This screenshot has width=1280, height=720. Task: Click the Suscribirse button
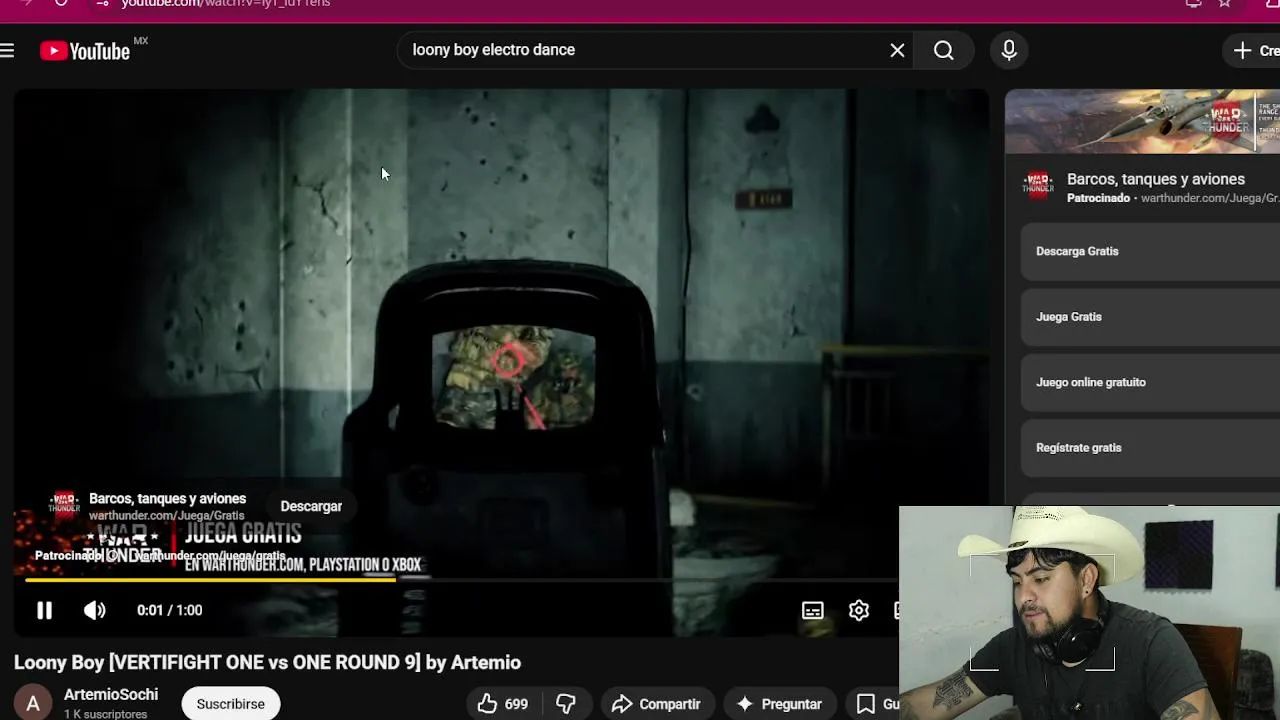coord(230,704)
